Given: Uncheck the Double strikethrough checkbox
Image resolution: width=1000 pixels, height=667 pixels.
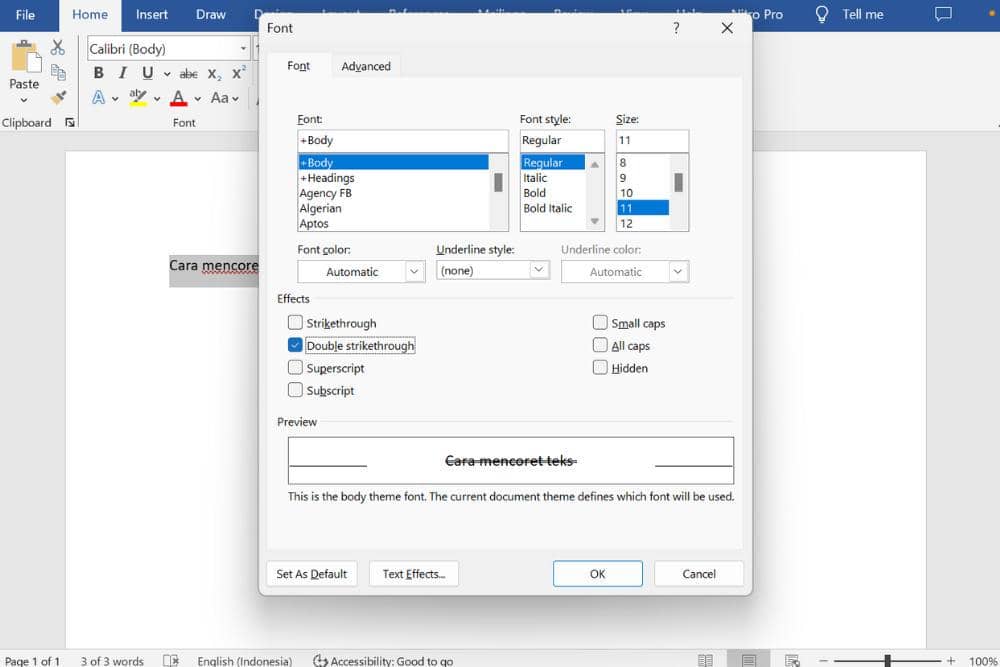Looking at the screenshot, I should click(295, 345).
